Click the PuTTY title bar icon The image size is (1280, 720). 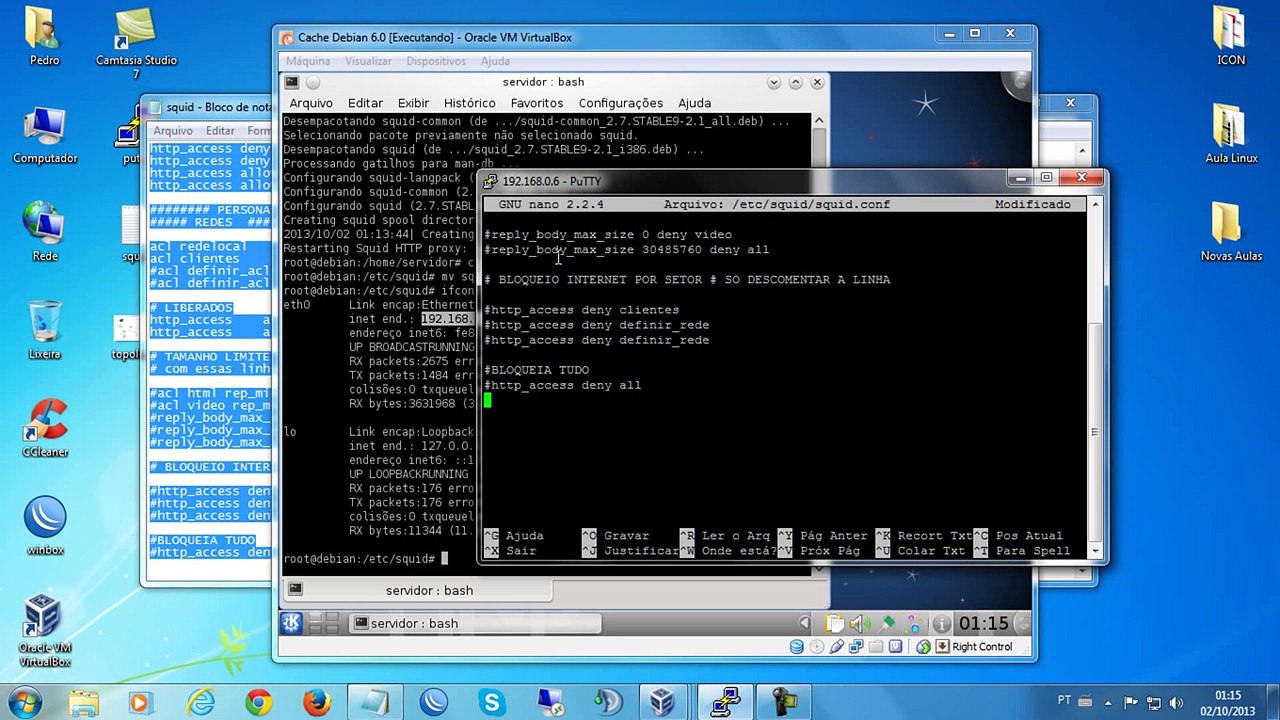490,181
